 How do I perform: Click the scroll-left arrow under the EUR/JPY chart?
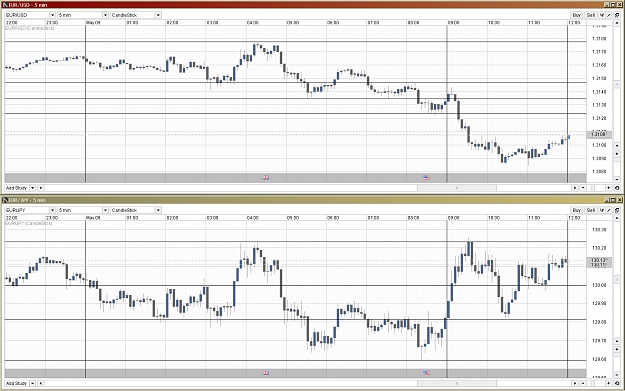coord(40,383)
